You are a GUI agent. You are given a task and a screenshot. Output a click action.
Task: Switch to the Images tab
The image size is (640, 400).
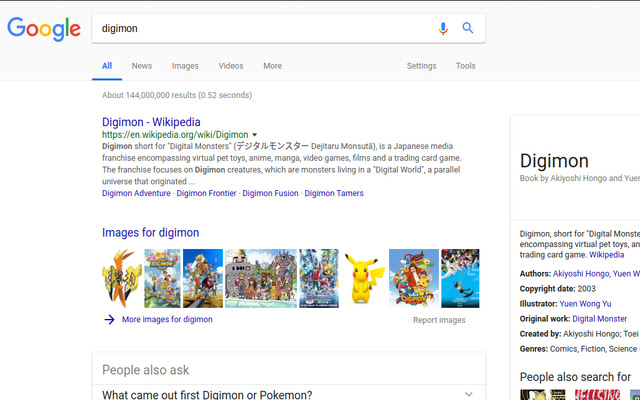[185, 66]
